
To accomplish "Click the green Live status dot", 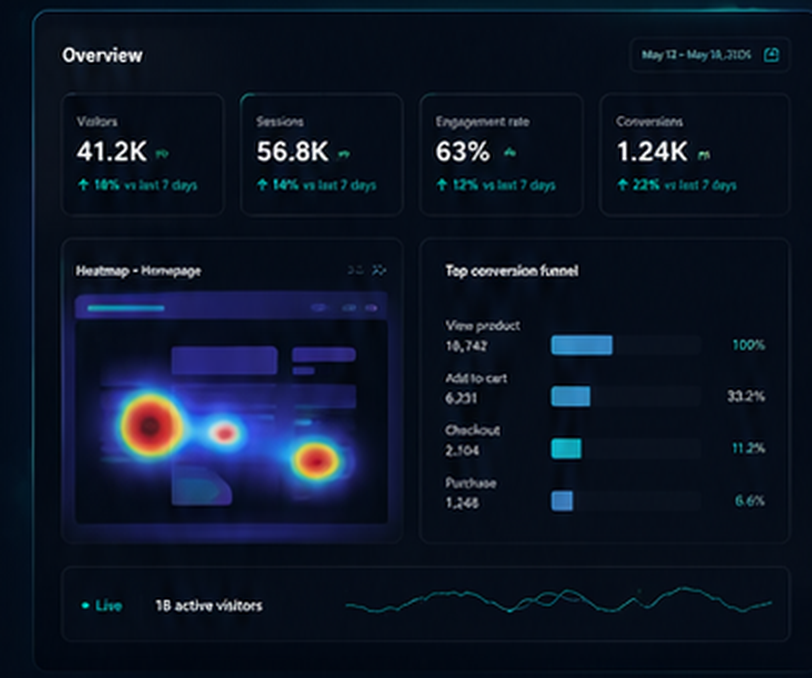I will pyautogui.click(x=85, y=605).
